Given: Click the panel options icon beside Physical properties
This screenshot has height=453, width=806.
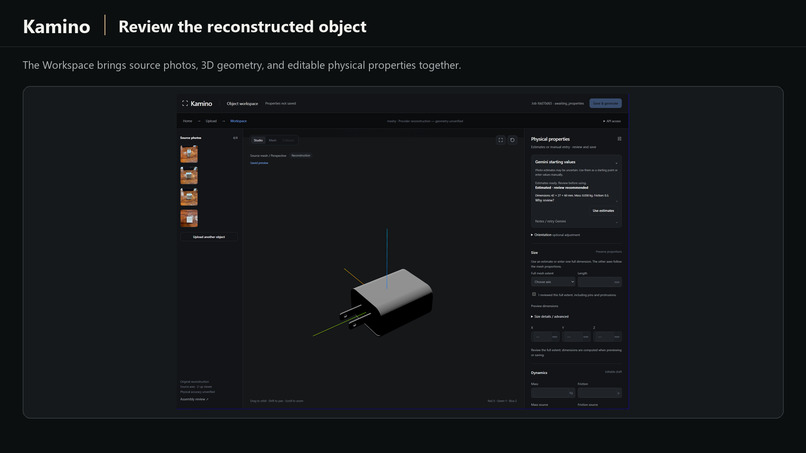Looking at the screenshot, I should tap(619, 139).
